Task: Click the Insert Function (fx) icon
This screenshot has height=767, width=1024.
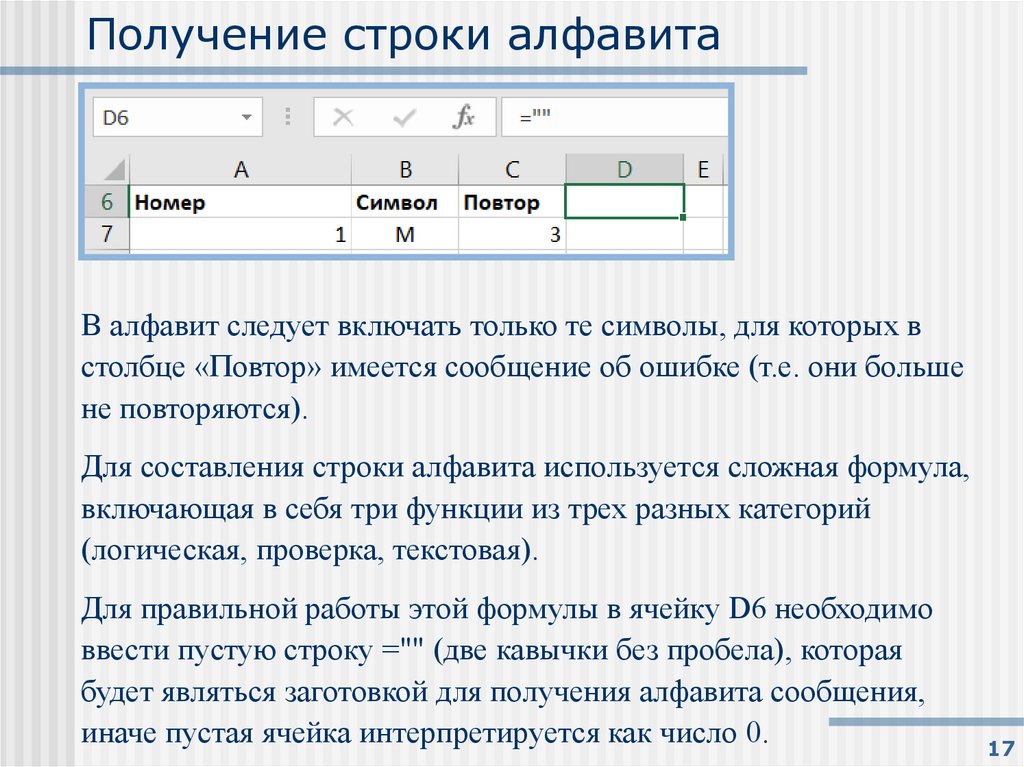Action: click(466, 116)
